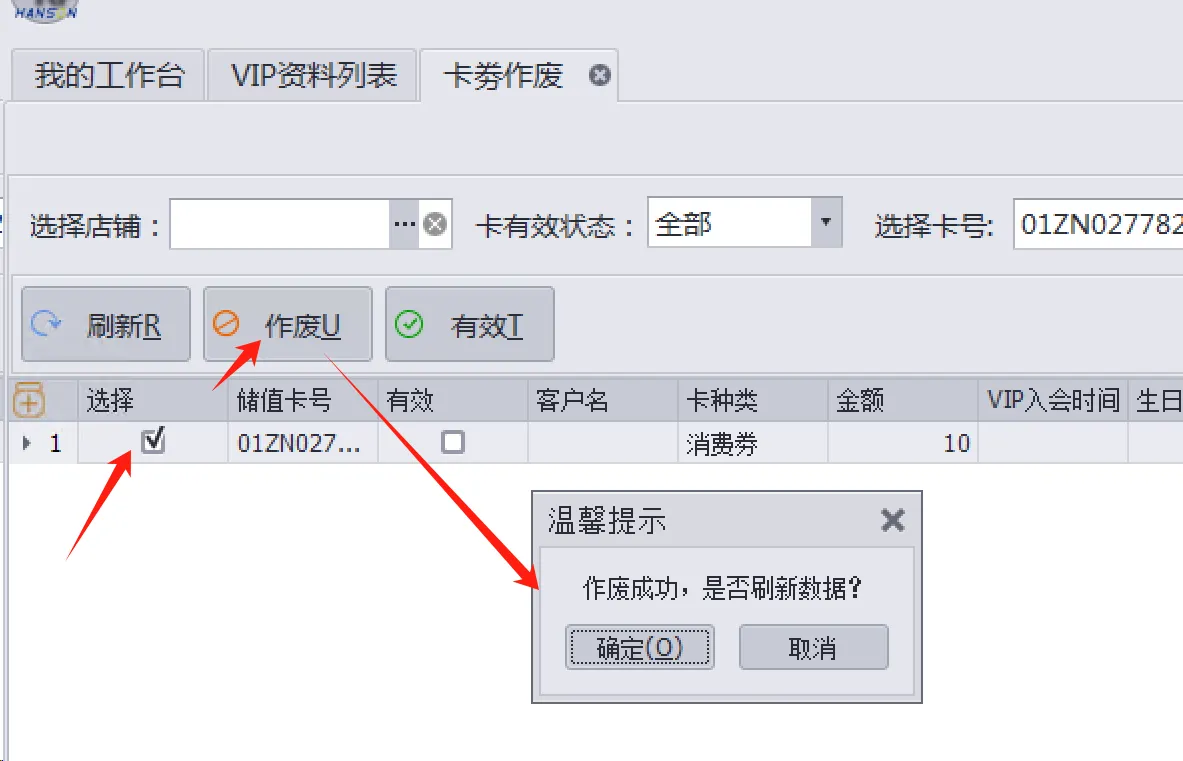The image size is (1183, 761).
Task: Uncheck the 选择 checkbox in row 1
Action: pyautogui.click(x=153, y=440)
